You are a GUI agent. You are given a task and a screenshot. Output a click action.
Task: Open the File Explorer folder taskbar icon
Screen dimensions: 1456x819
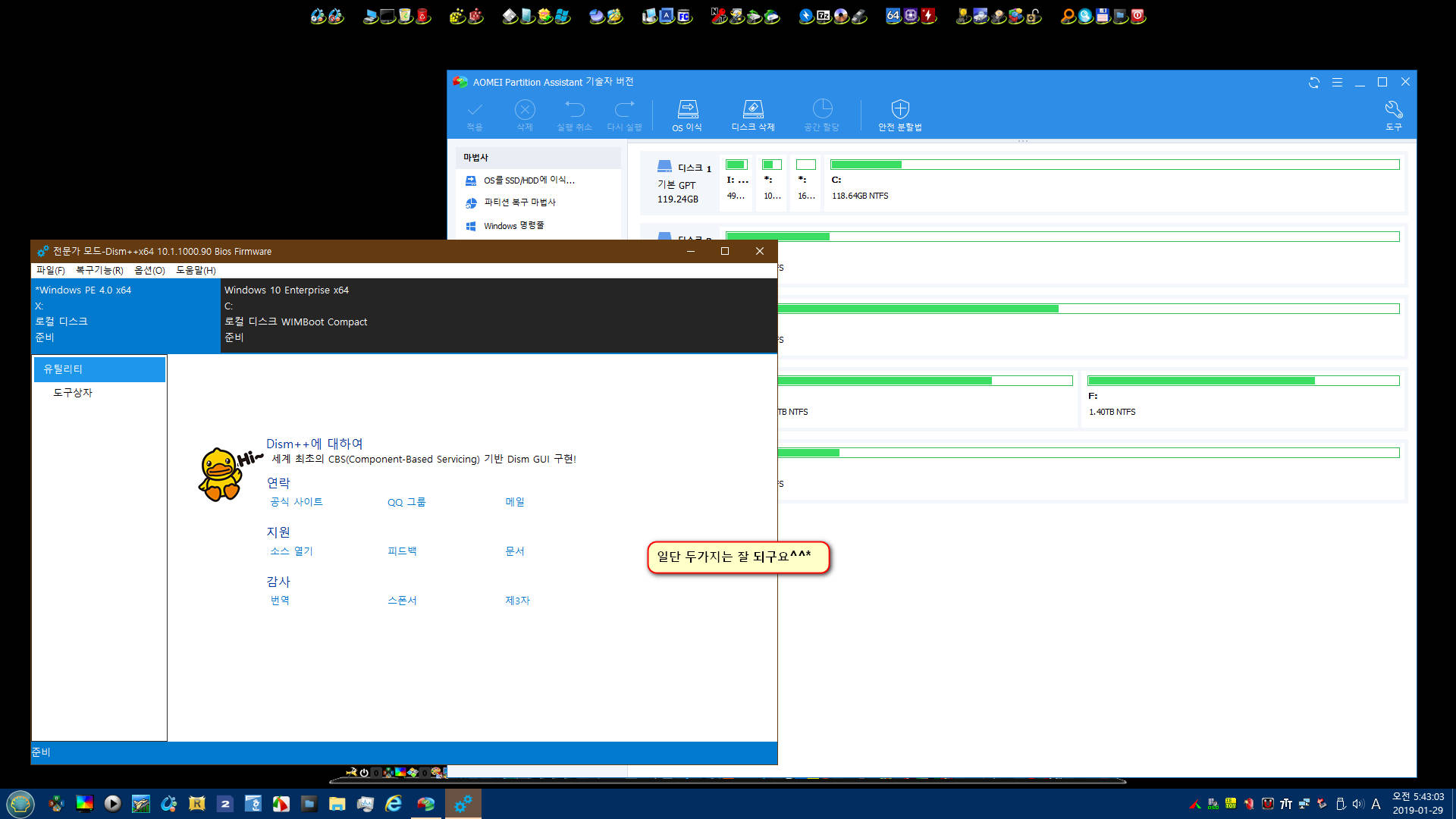pos(337,804)
